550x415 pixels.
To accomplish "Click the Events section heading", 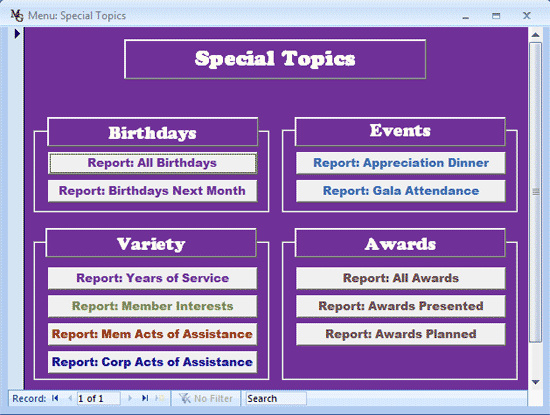I will [400, 132].
